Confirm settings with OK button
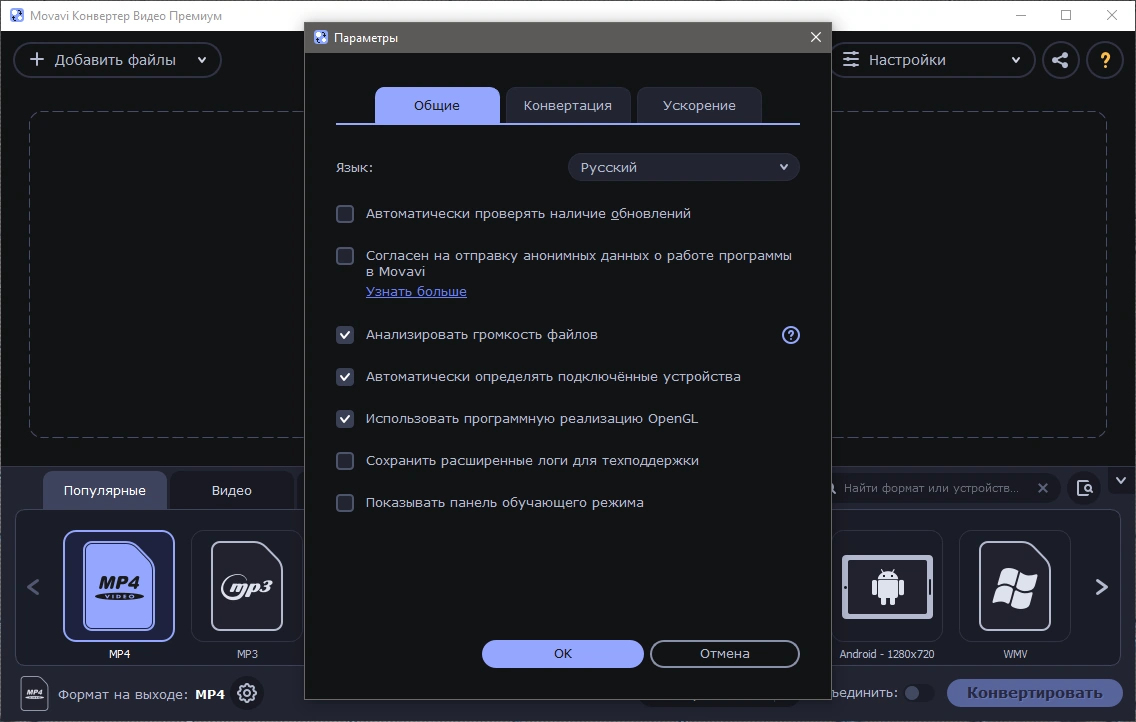1136x722 pixels. [562, 653]
